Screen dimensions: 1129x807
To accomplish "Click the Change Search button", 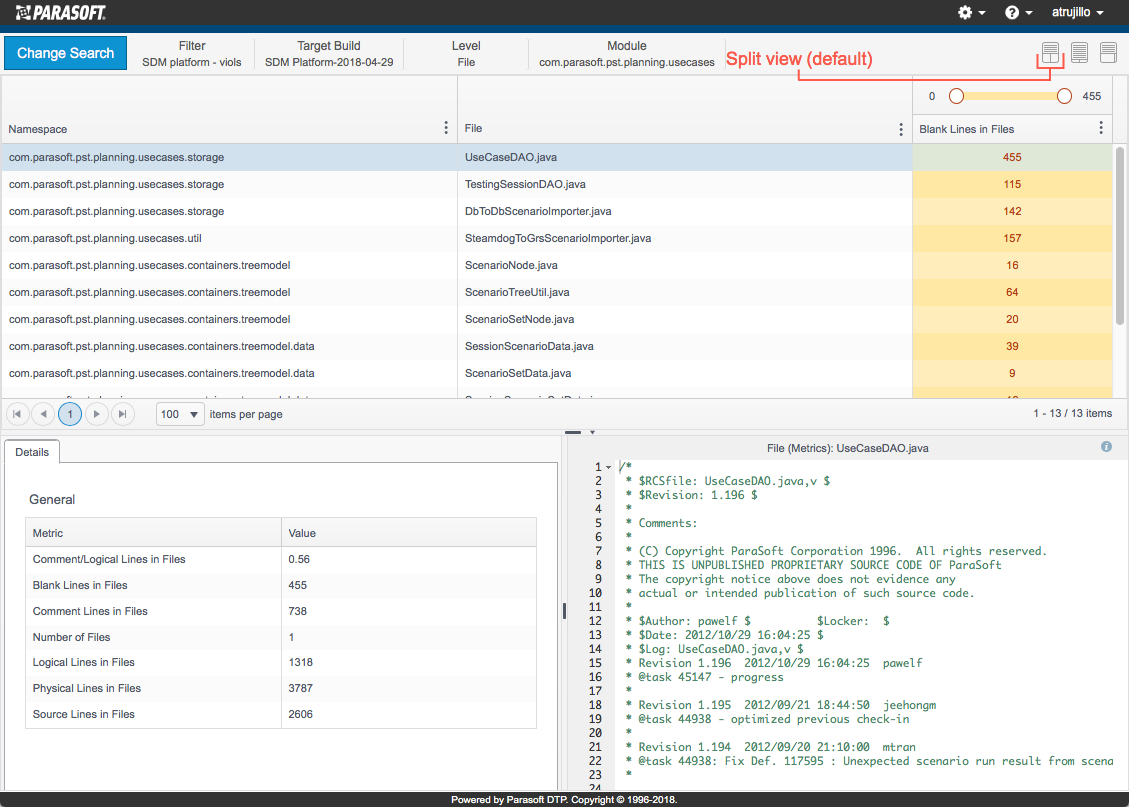I will (x=66, y=53).
